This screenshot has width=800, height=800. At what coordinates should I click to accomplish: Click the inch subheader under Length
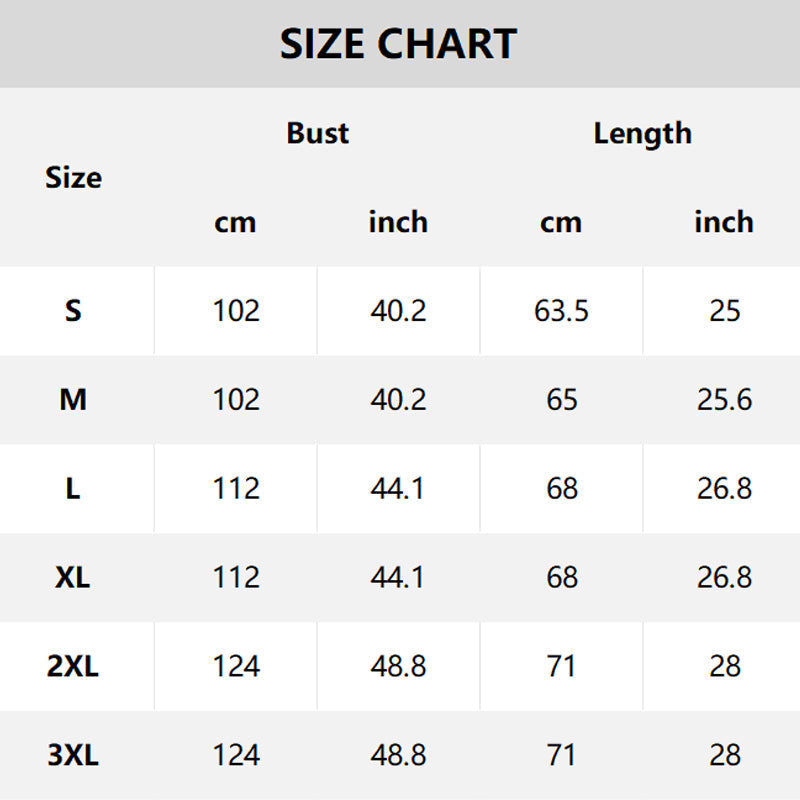pyautogui.click(x=723, y=222)
